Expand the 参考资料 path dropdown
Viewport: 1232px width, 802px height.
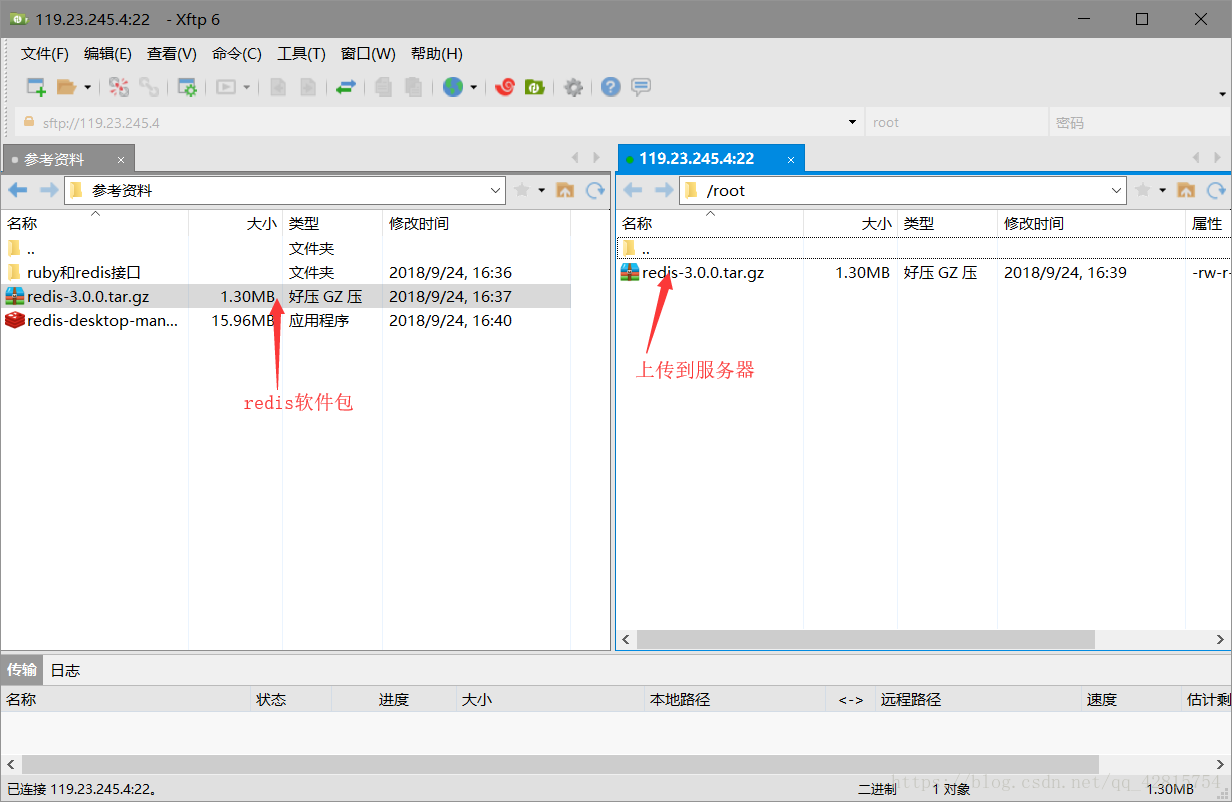[x=496, y=190]
